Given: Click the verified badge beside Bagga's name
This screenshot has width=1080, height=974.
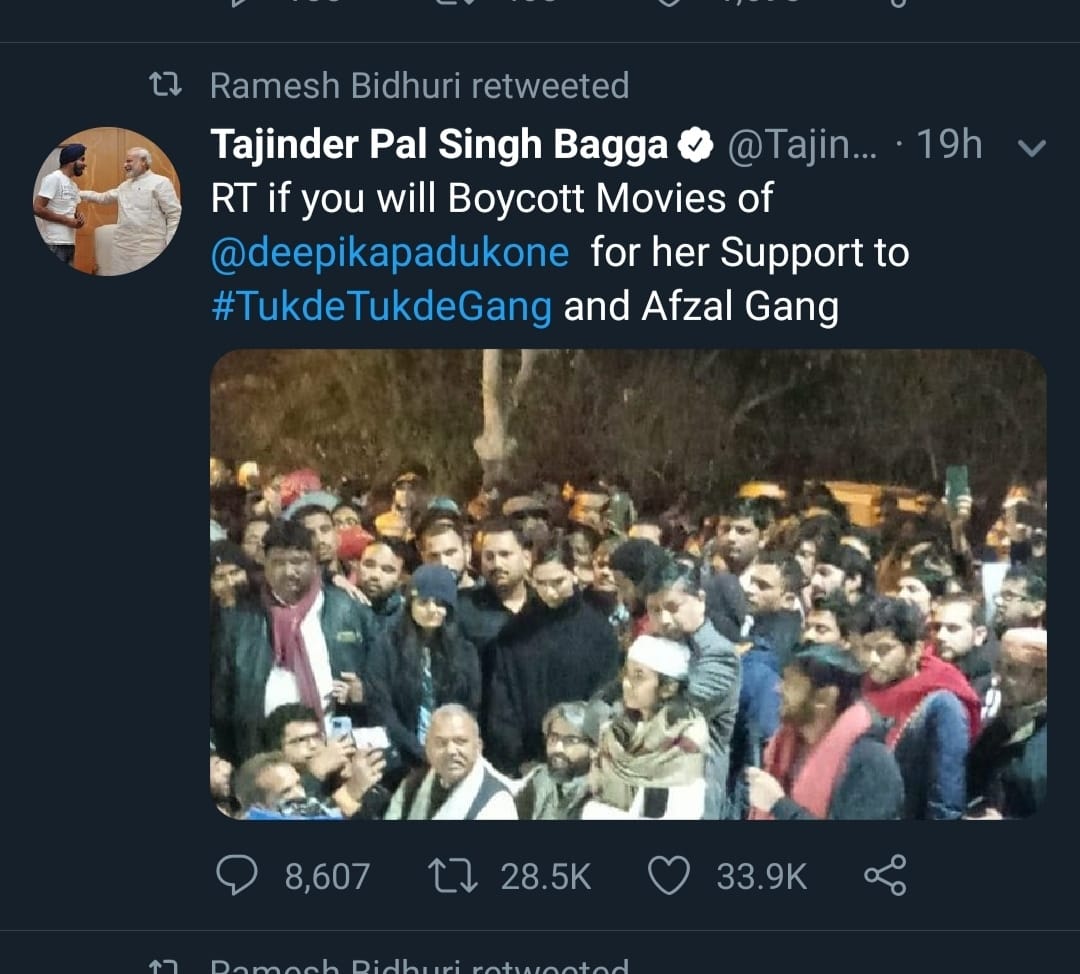Looking at the screenshot, I should (x=695, y=148).
